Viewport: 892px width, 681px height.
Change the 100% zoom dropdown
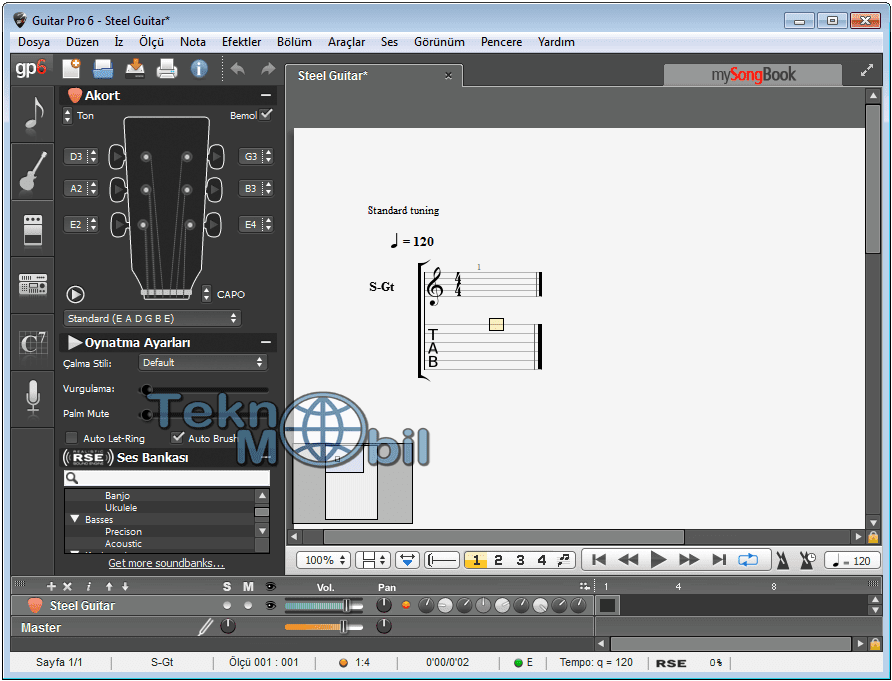[323, 560]
